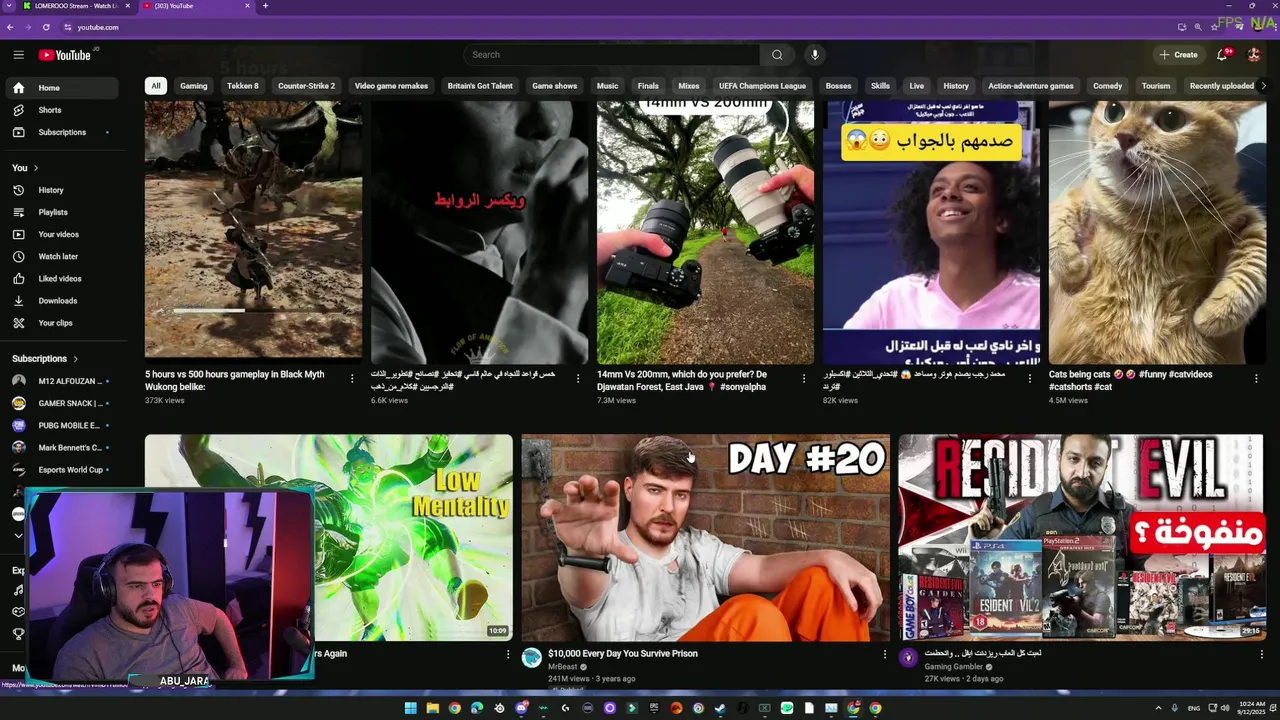The height and width of the screenshot is (720, 1280).
Task: Expand the Subscriptions section header arrow
Action: point(75,359)
